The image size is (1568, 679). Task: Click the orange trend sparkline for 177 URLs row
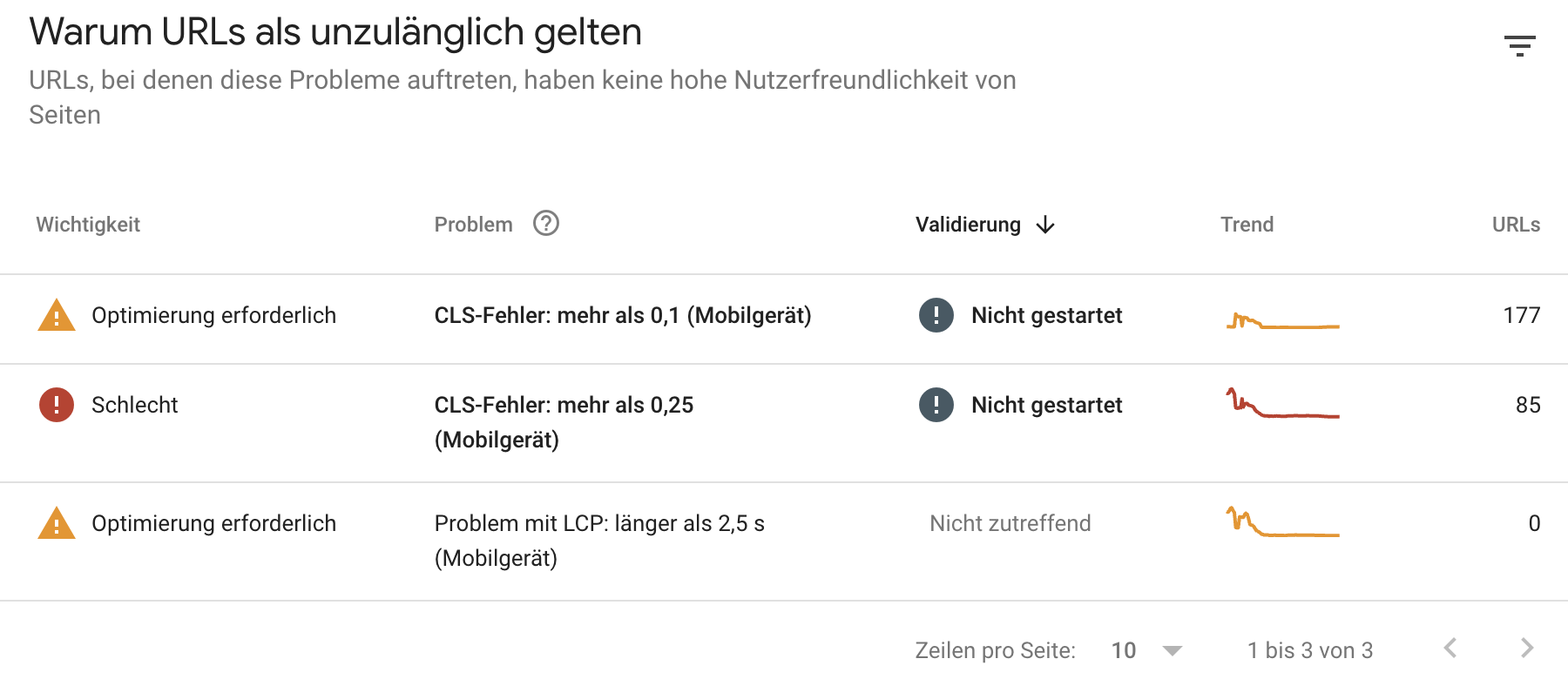[x=1282, y=320]
